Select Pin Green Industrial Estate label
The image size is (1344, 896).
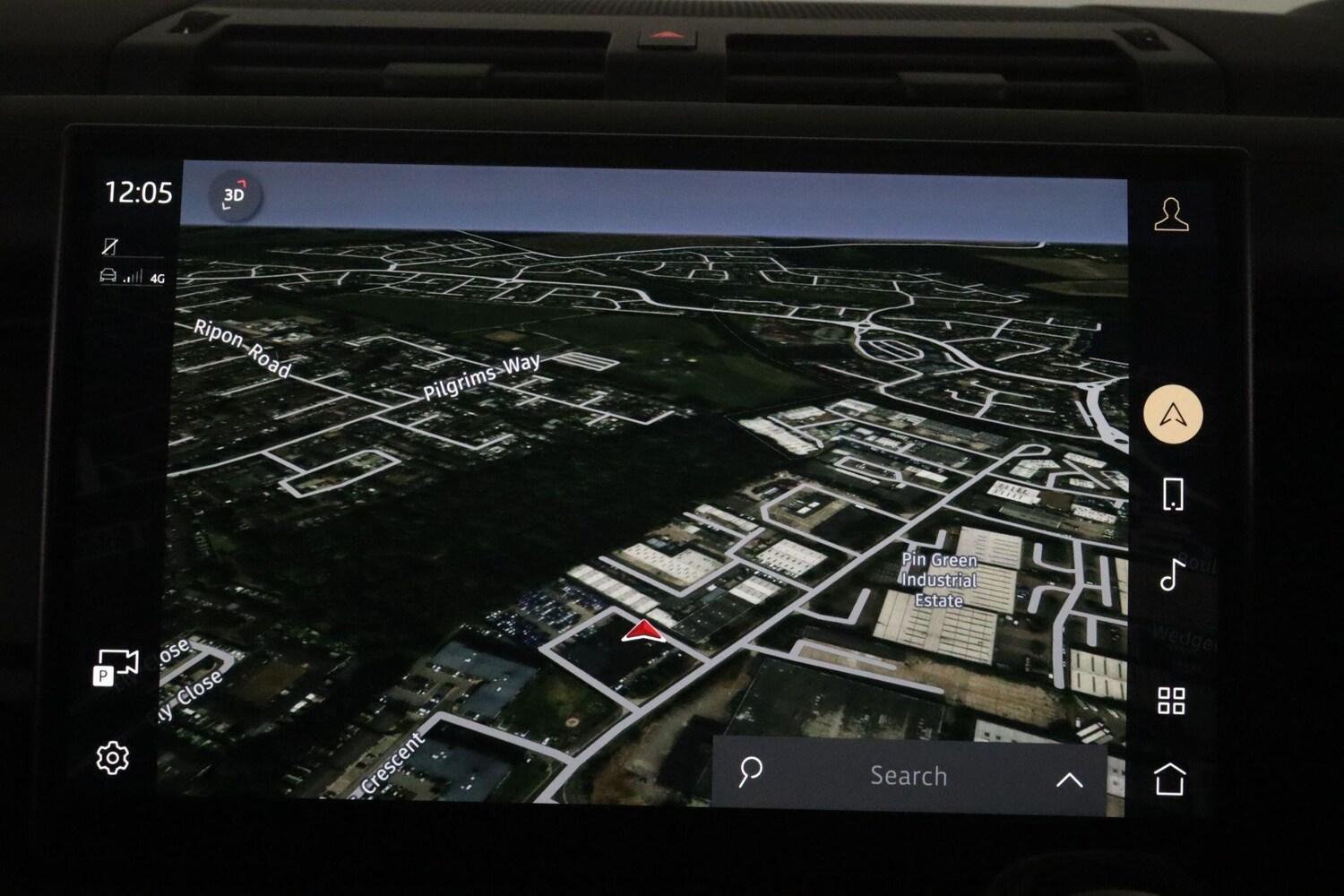[x=938, y=580]
